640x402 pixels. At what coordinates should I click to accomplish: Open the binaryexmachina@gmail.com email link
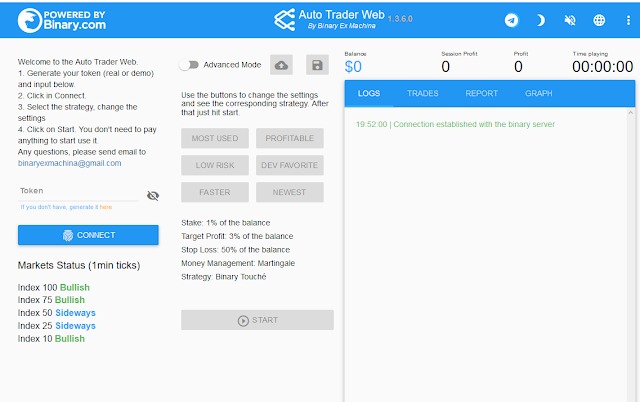69,163
